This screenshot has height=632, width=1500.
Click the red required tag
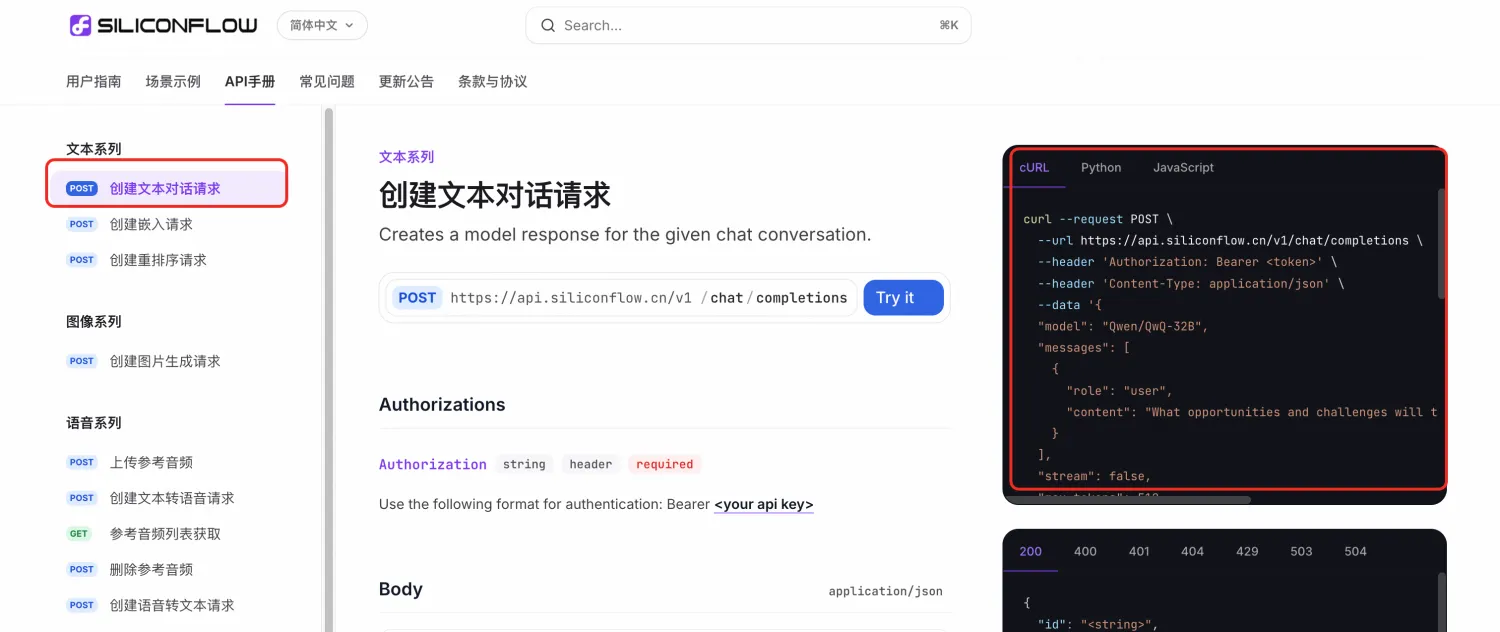(x=665, y=464)
